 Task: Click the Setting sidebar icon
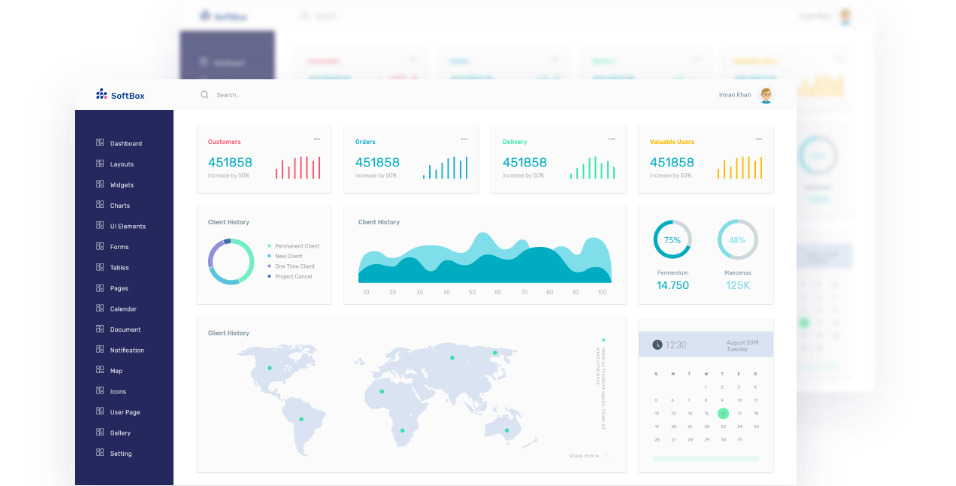(x=100, y=453)
